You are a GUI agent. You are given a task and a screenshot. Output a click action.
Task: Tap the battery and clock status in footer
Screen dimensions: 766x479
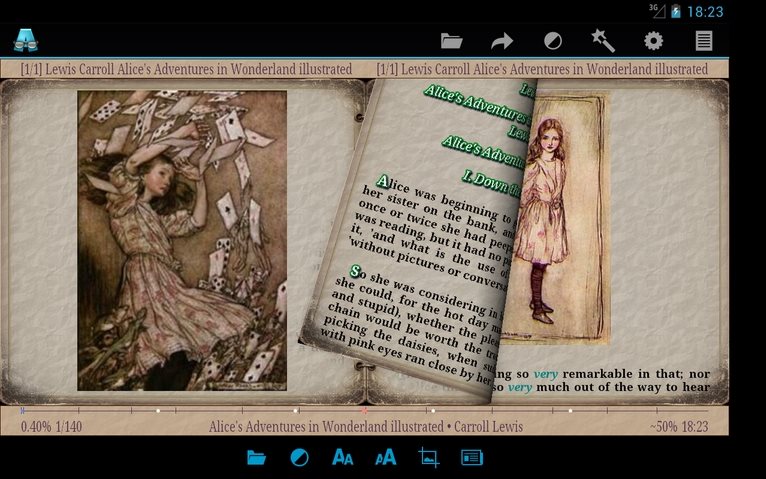click(x=678, y=426)
